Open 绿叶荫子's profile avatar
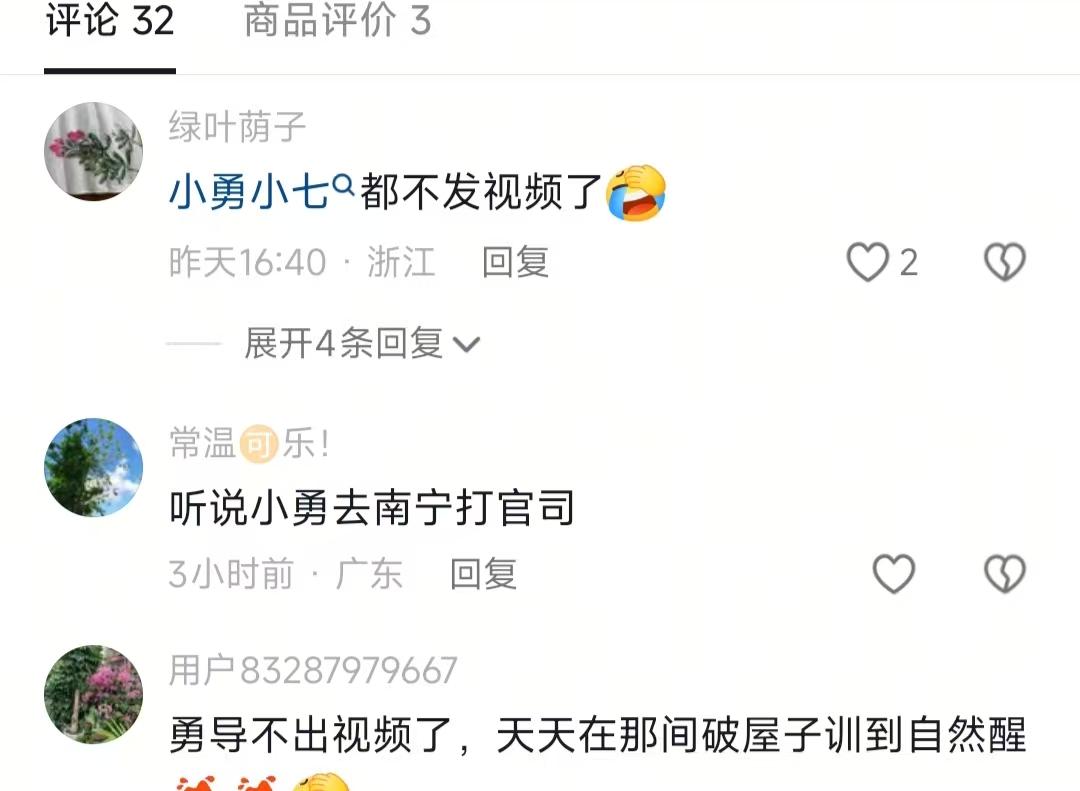The height and width of the screenshot is (791, 1080). click(x=93, y=152)
